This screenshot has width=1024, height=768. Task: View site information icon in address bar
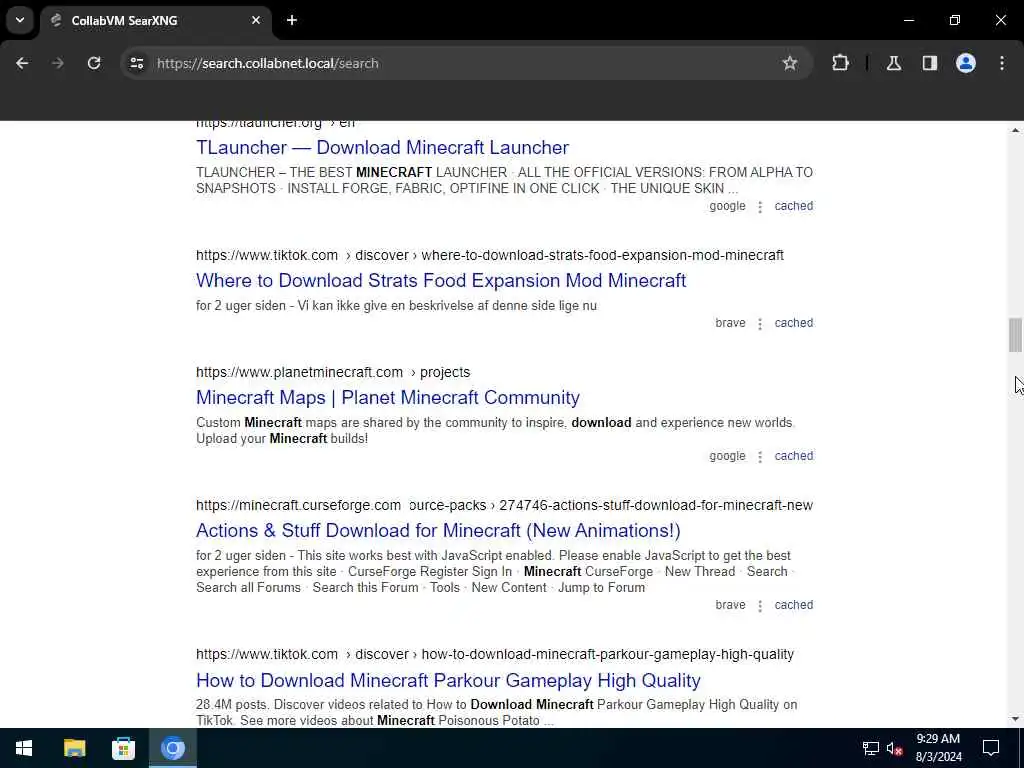tap(136, 63)
